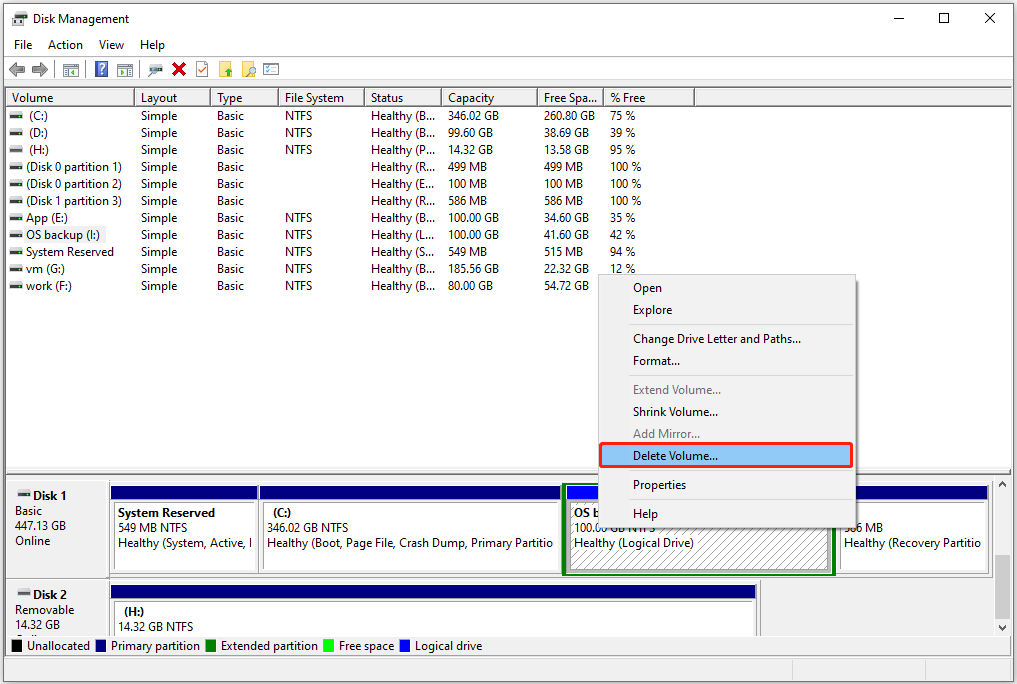Image resolution: width=1017 pixels, height=684 pixels.
Task: Click the Forward navigation arrow icon
Action: click(40, 69)
